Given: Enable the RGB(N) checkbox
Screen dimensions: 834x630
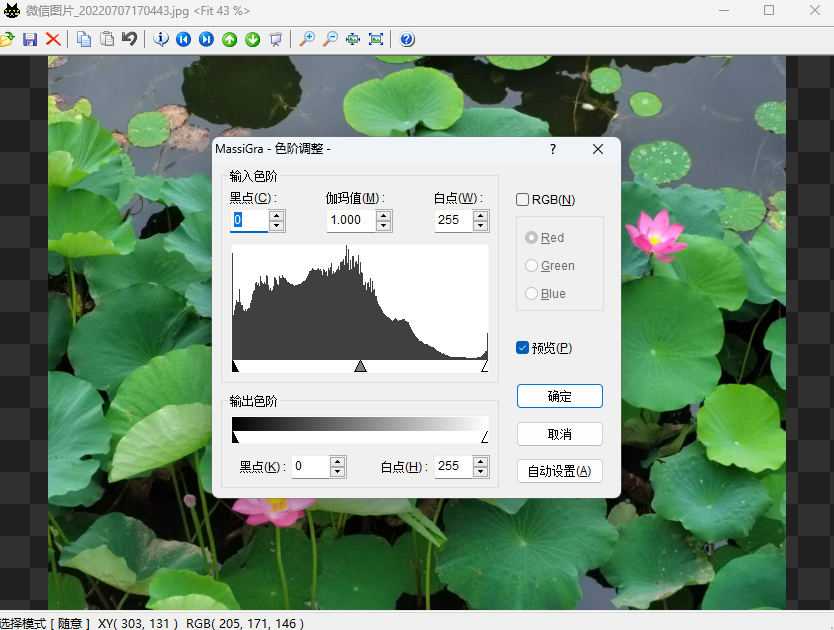Looking at the screenshot, I should 522,200.
